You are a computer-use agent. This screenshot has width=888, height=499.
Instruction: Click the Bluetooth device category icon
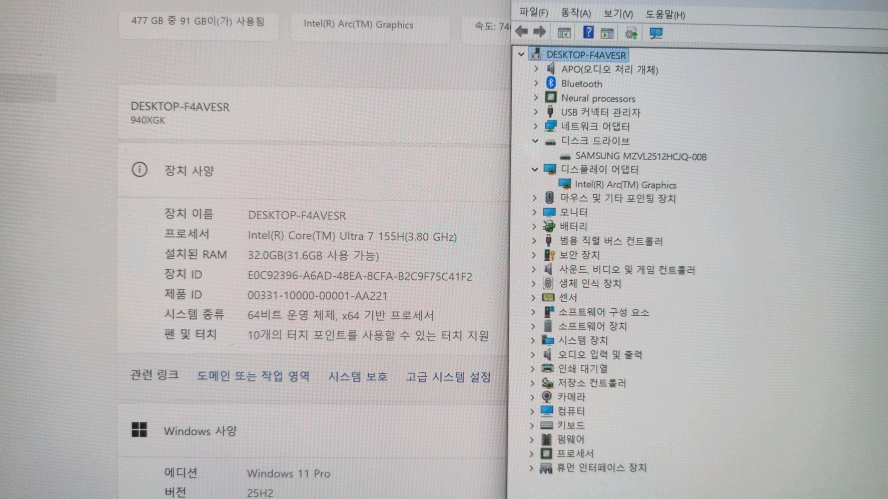click(x=550, y=83)
